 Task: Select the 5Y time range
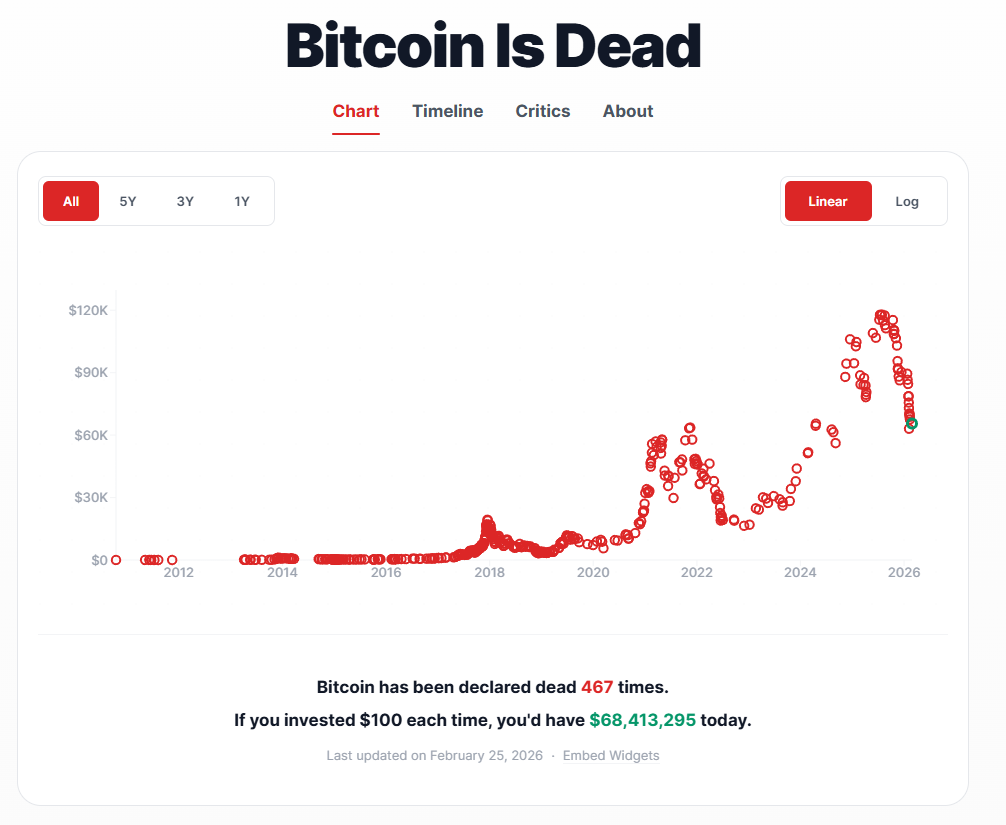coord(128,201)
